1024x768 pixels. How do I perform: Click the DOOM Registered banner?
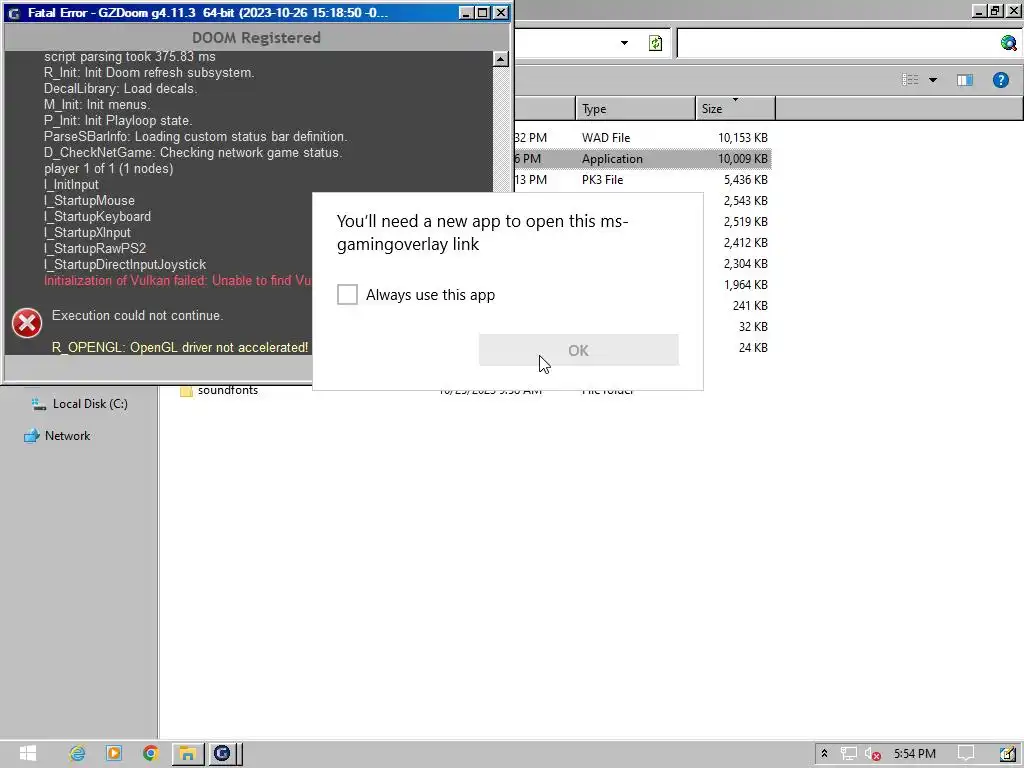coord(256,38)
